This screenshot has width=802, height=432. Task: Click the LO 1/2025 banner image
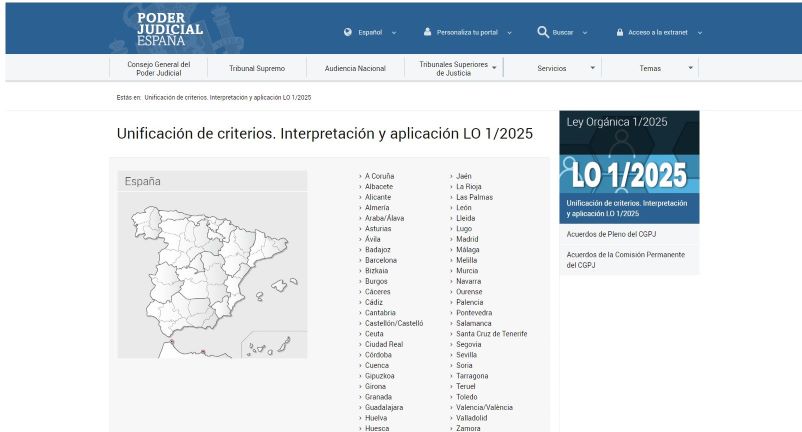(x=629, y=175)
